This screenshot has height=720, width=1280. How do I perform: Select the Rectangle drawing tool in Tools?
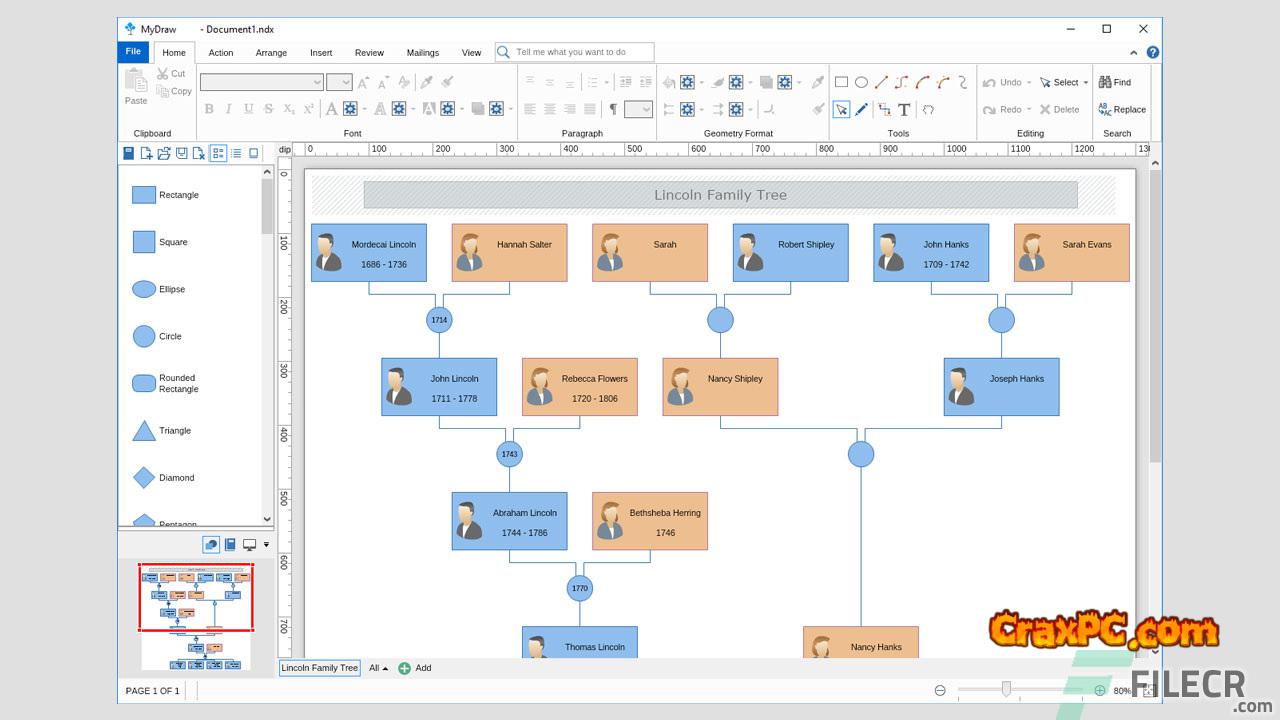coord(841,82)
